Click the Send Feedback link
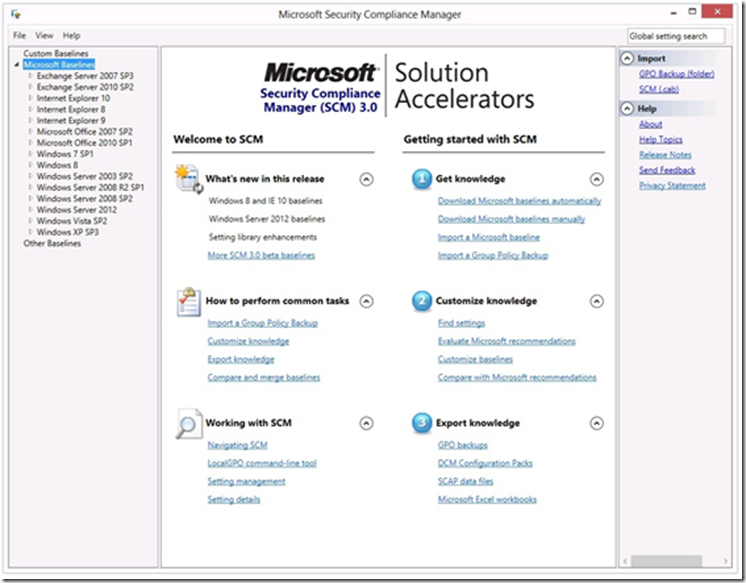Screen dimensions: 746x583 coord(667,170)
